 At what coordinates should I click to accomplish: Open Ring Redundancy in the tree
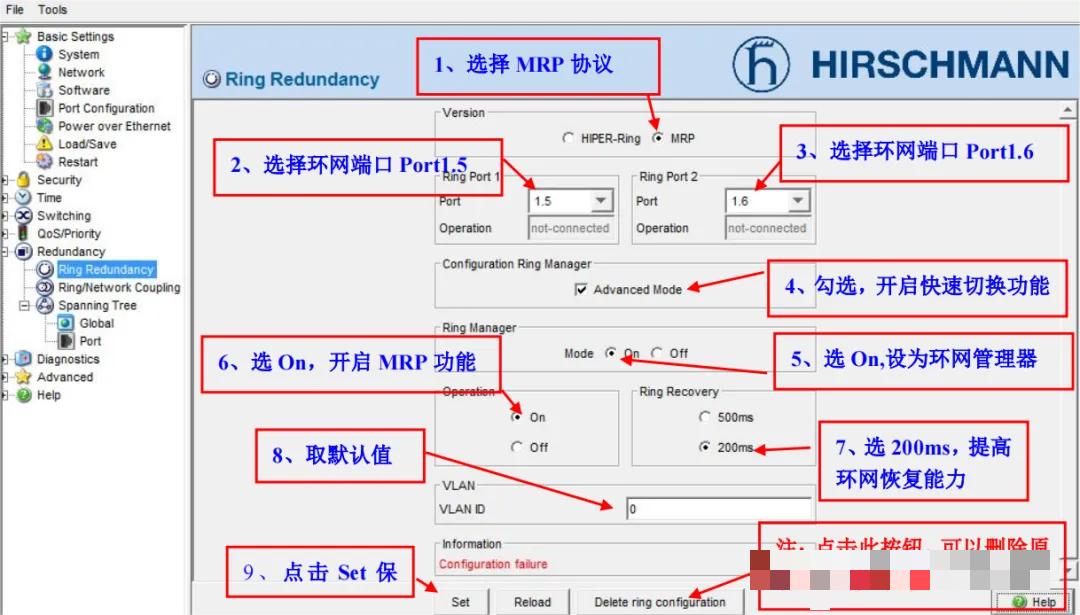(x=106, y=269)
